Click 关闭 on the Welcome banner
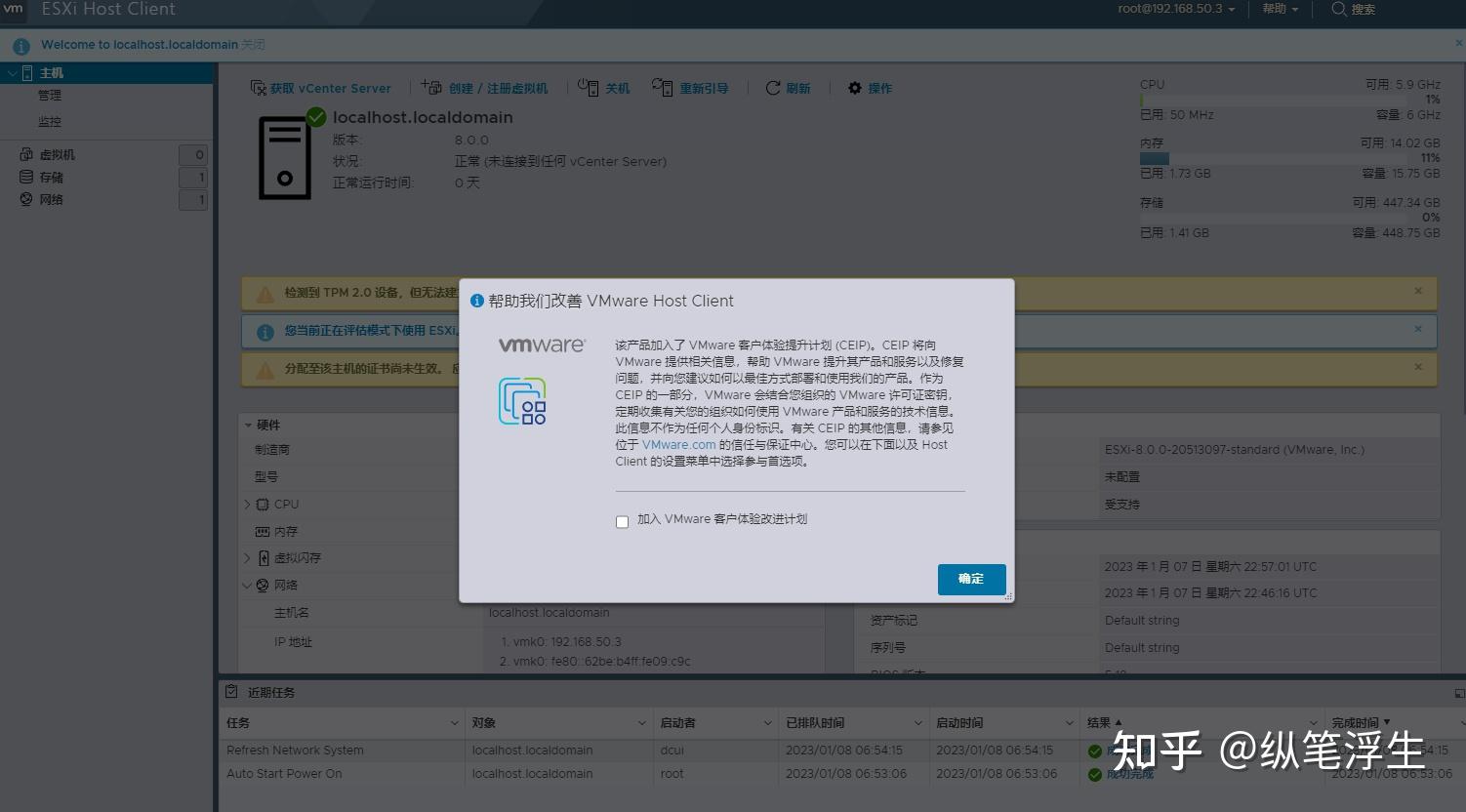Screen dimensions: 1466x812 pos(253,45)
